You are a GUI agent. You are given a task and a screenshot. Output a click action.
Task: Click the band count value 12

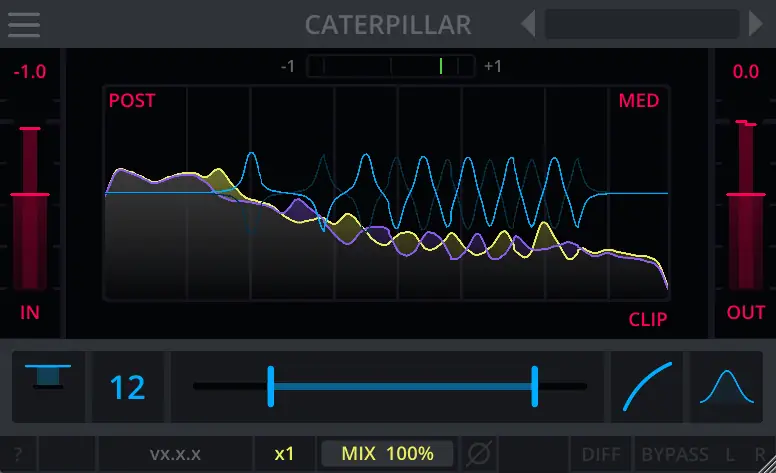point(127,386)
